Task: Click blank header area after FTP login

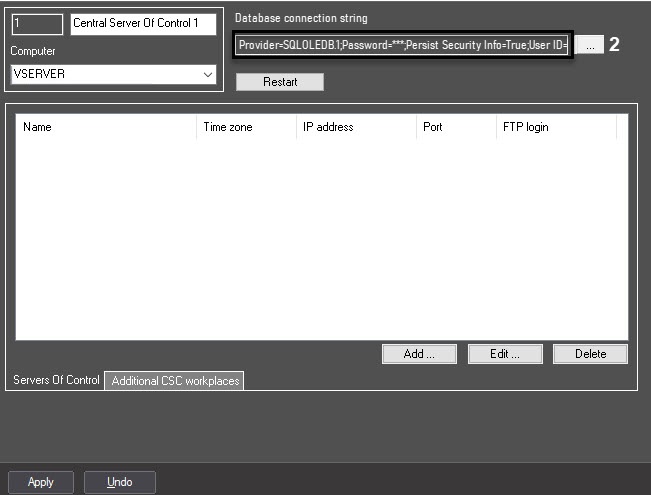Action: pyautogui.click(x=622, y=127)
